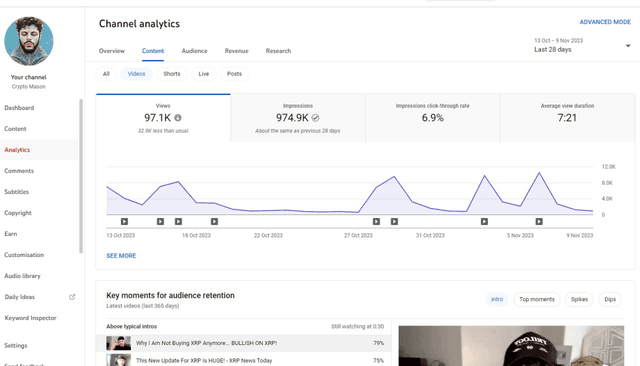This screenshot has height=366, width=640.
Task: Click the SEE MORE link under chart
Action: [x=121, y=256]
